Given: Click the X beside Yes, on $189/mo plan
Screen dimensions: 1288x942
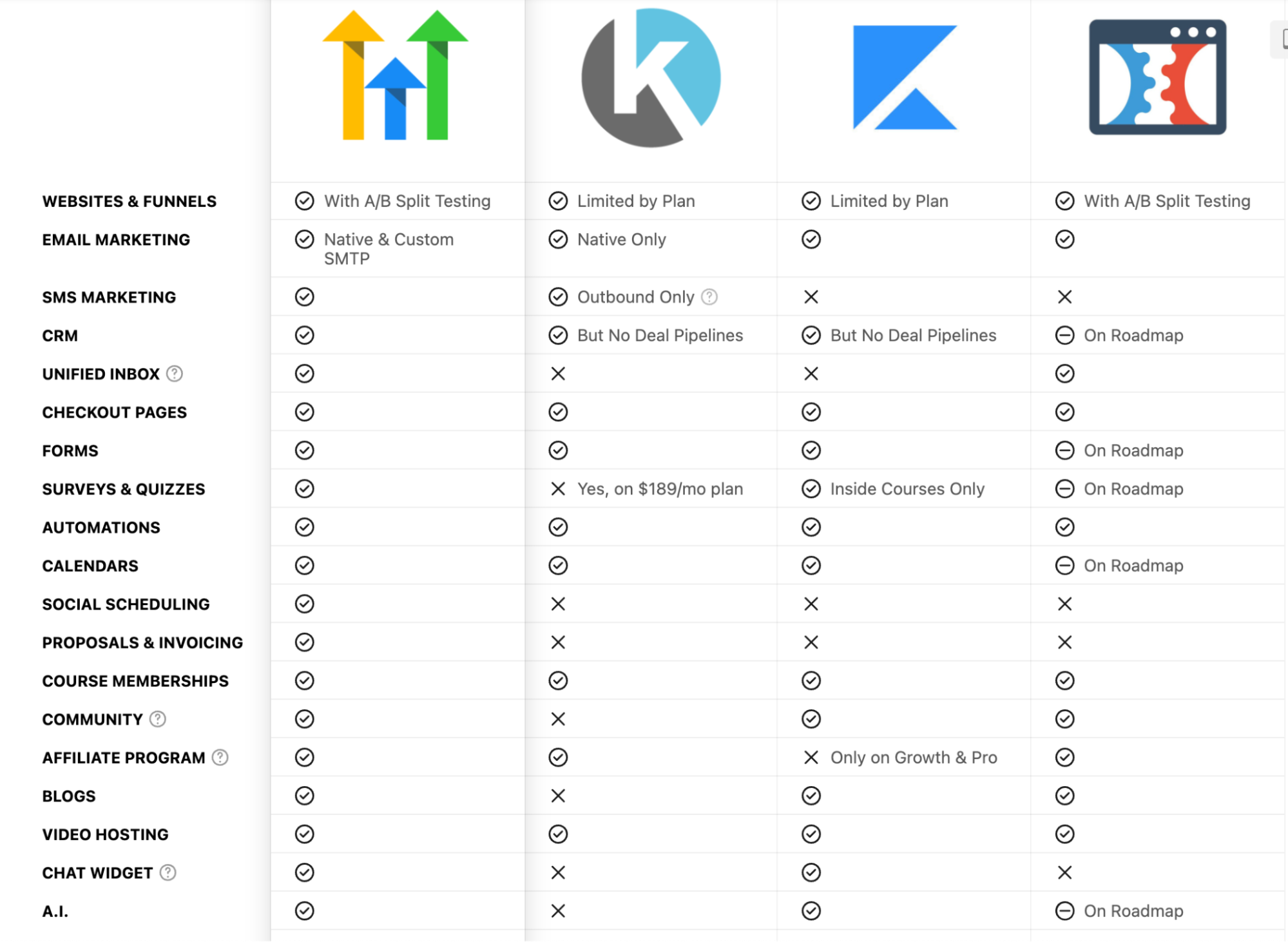Looking at the screenshot, I should tap(558, 489).
